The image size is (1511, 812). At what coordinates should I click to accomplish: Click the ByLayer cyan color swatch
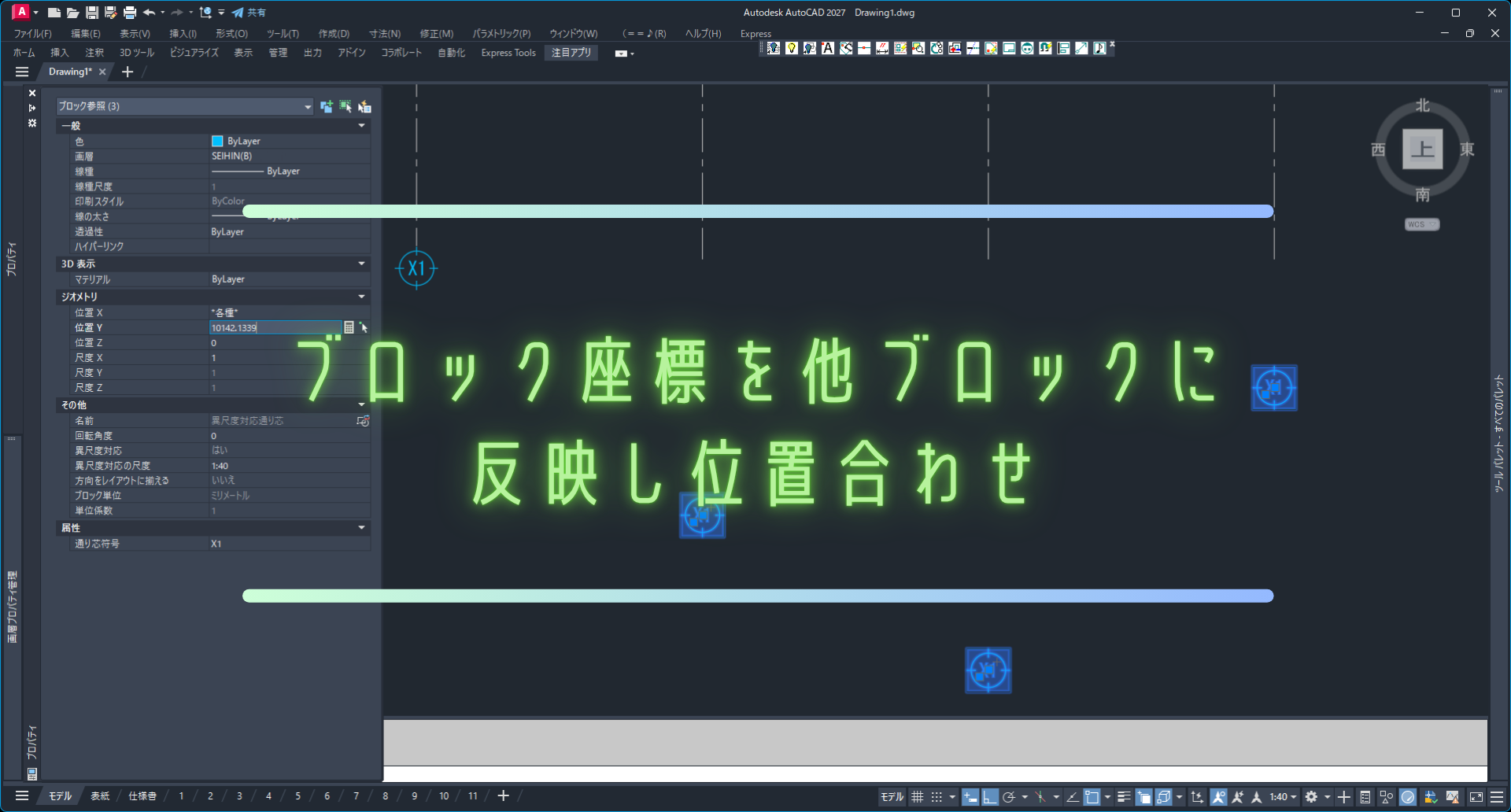click(x=217, y=142)
